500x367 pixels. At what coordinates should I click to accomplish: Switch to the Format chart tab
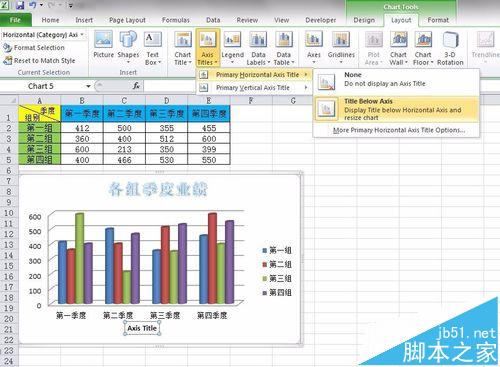click(438, 20)
